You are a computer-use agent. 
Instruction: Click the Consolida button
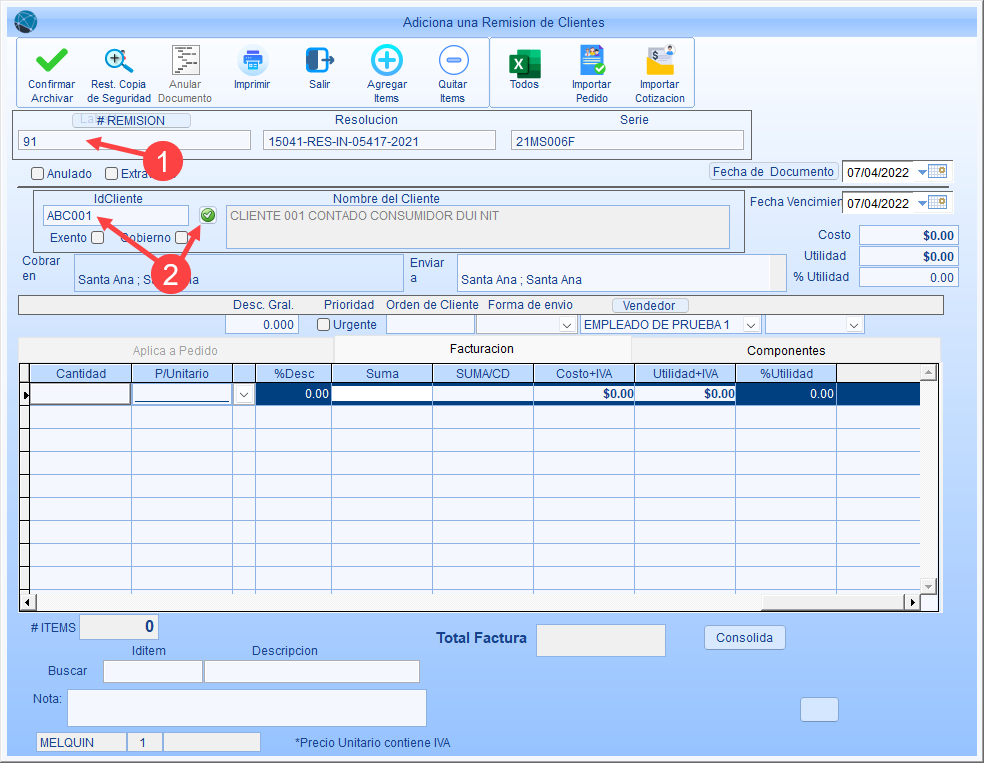point(744,638)
